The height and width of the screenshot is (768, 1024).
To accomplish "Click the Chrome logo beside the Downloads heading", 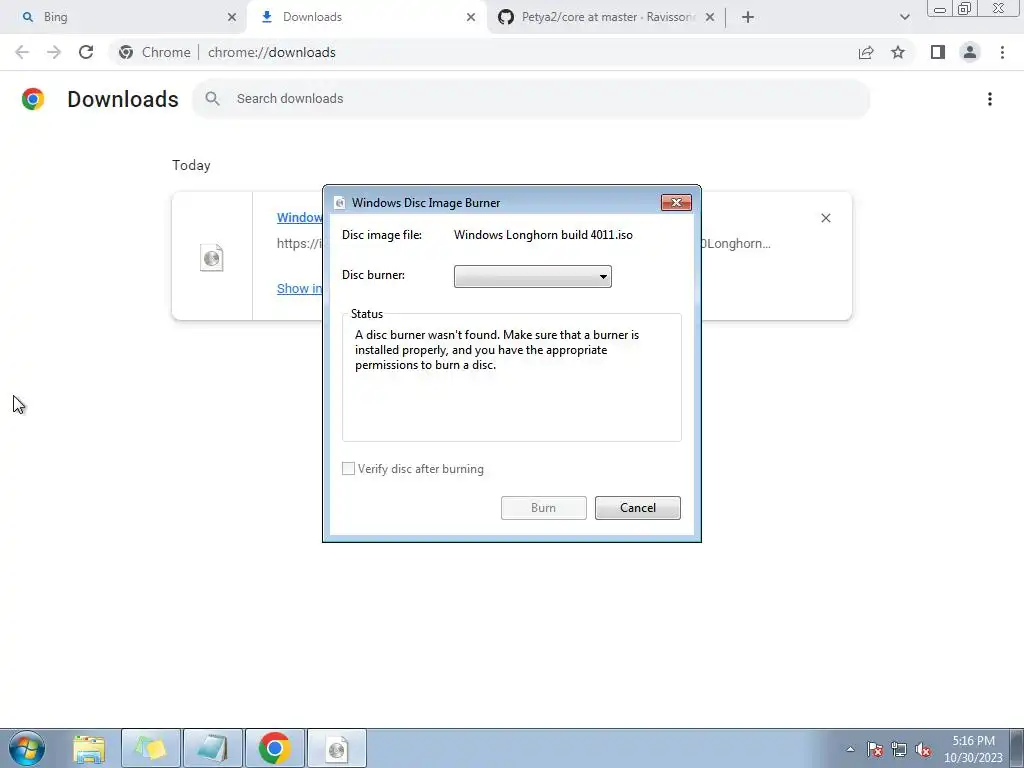I will (x=33, y=99).
